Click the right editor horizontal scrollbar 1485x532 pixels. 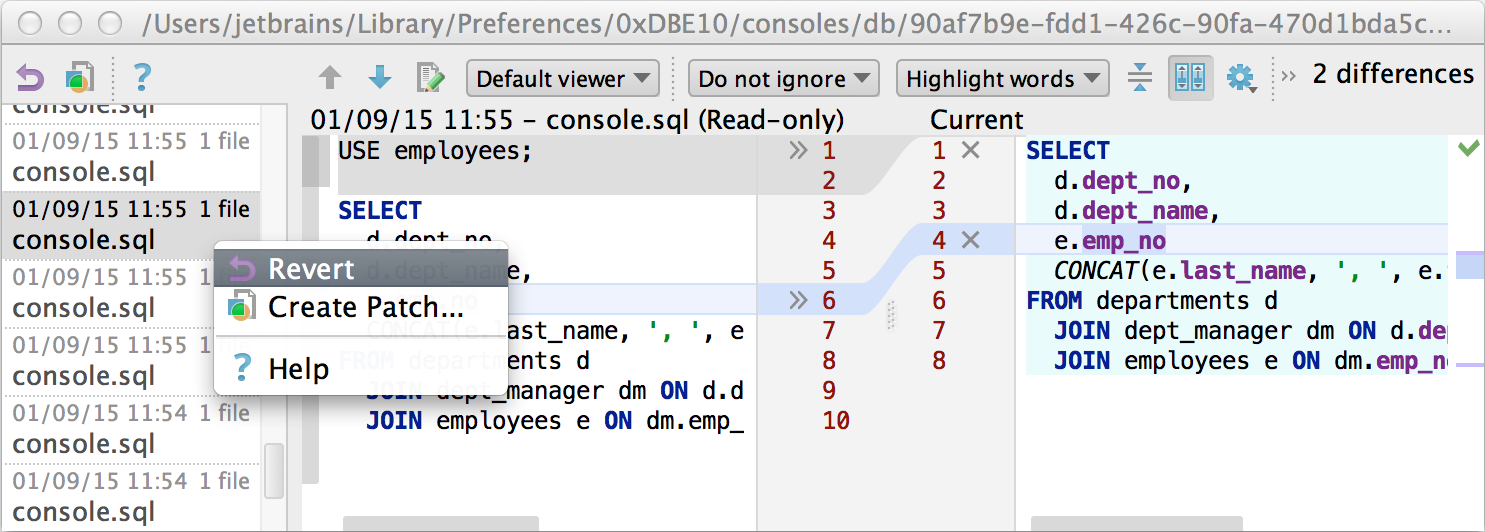pyautogui.click(x=1137, y=523)
